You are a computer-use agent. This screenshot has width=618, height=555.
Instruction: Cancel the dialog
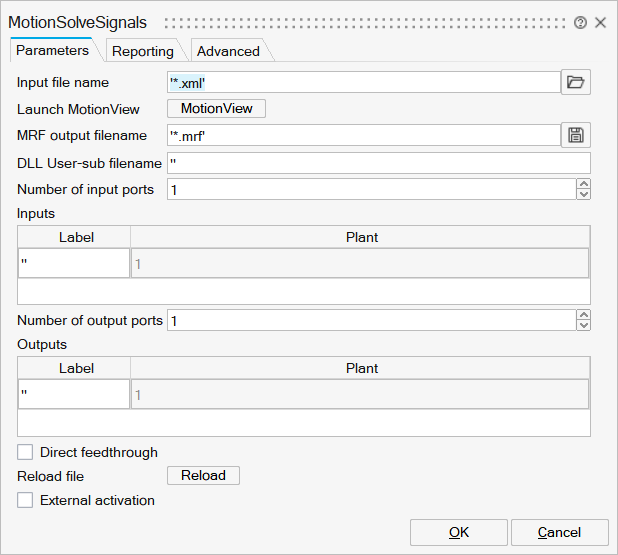[558, 532]
